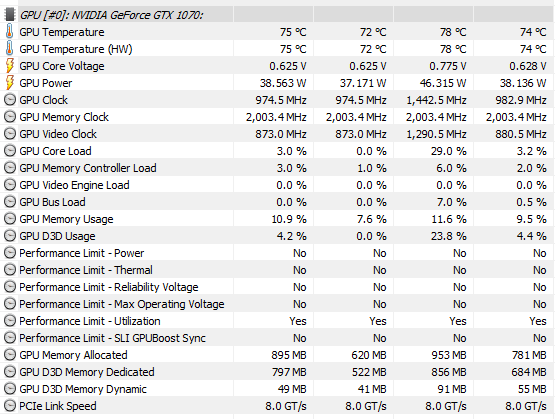
Task: Click the 46.315 W GPU Power value
Action: click(443, 83)
